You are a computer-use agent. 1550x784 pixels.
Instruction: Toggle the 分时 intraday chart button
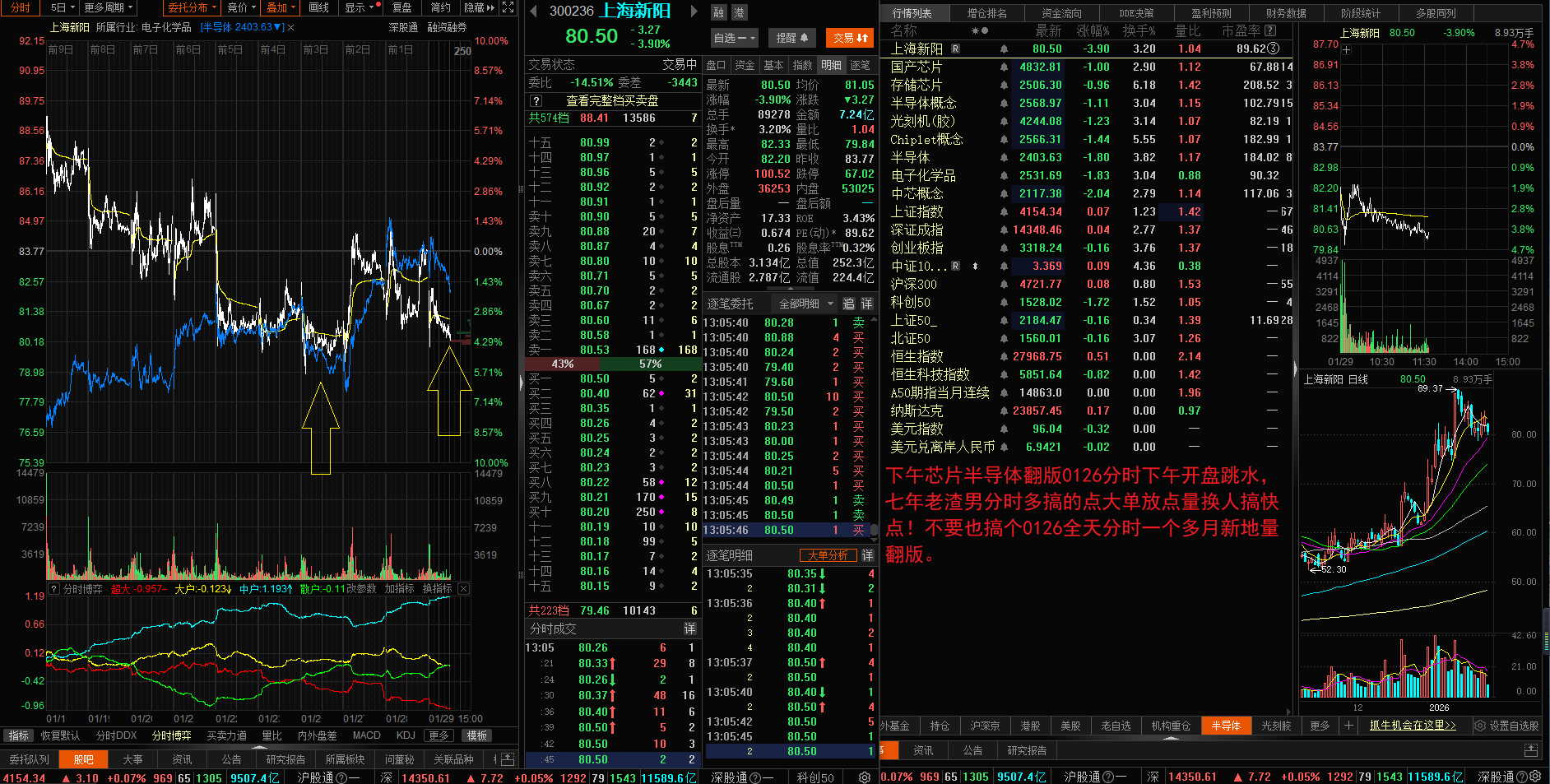(20, 7)
